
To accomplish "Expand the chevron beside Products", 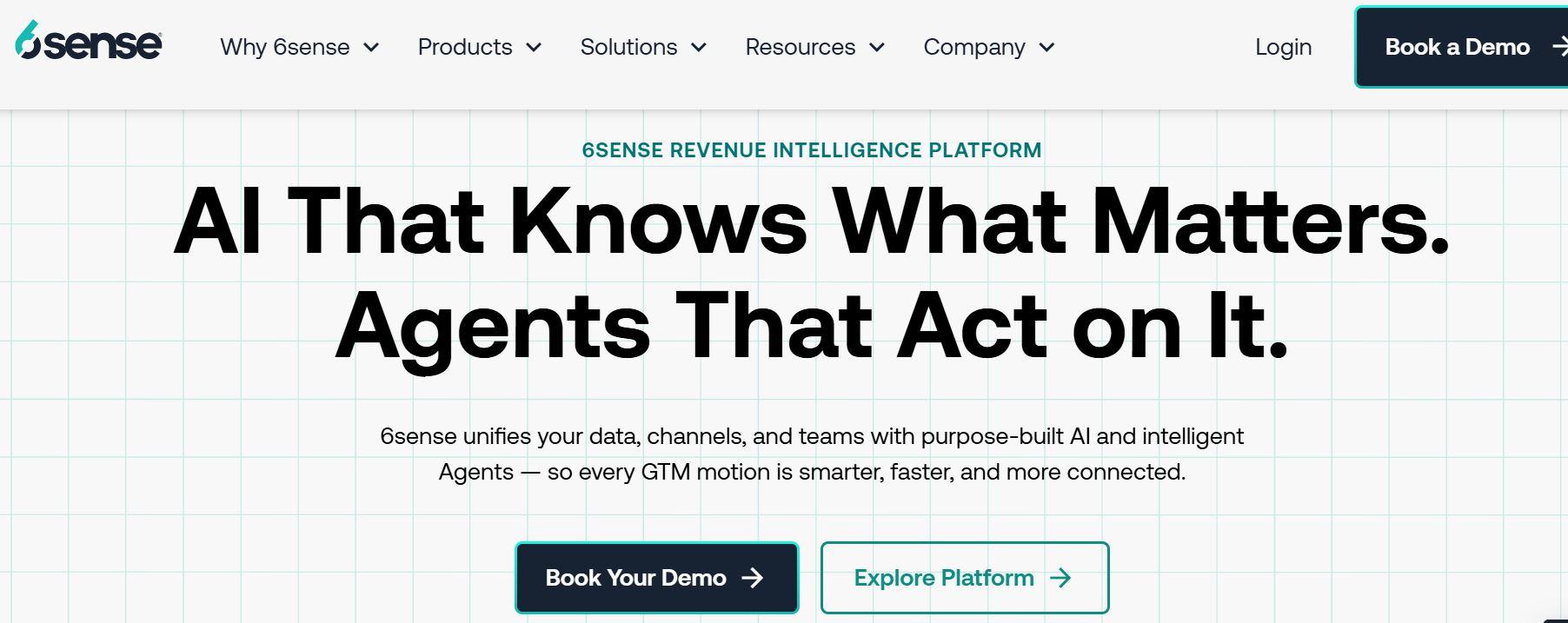I will tap(534, 48).
